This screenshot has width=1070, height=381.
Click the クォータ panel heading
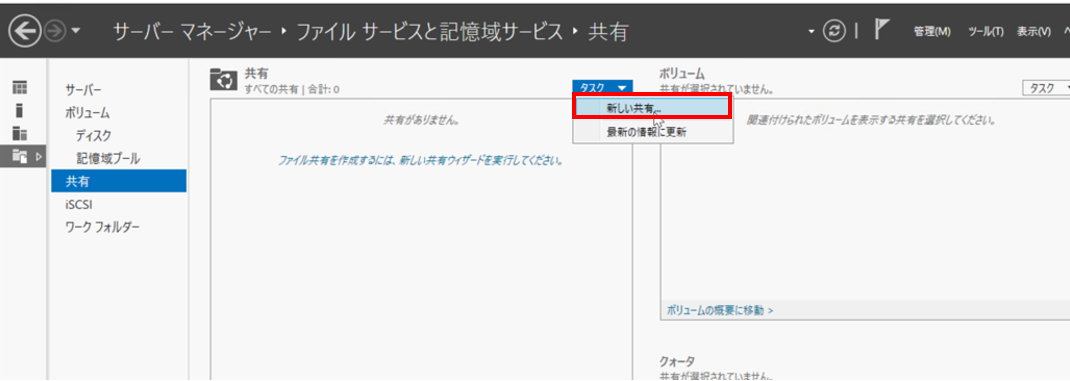point(677,361)
